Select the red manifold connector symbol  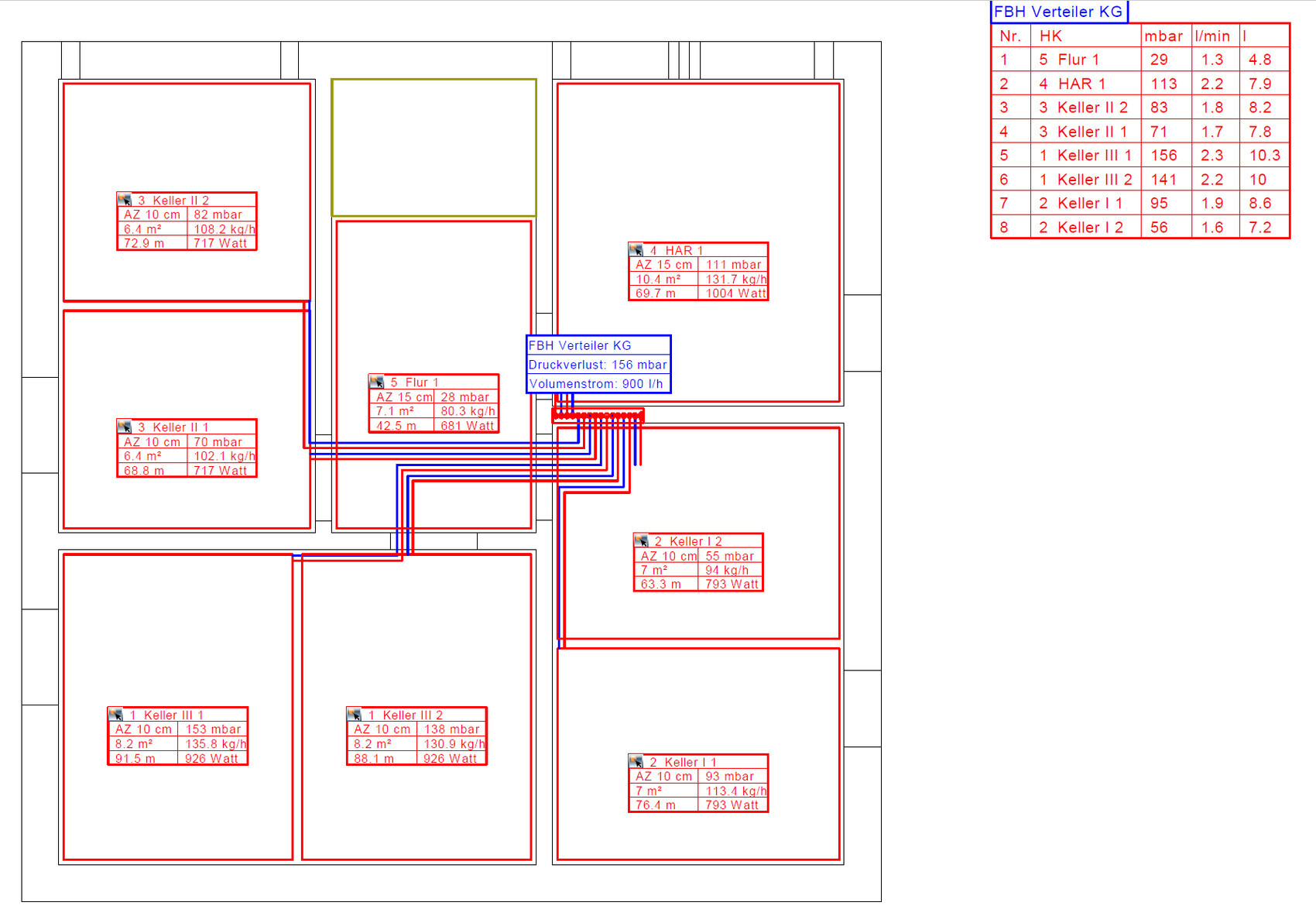[598, 417]
